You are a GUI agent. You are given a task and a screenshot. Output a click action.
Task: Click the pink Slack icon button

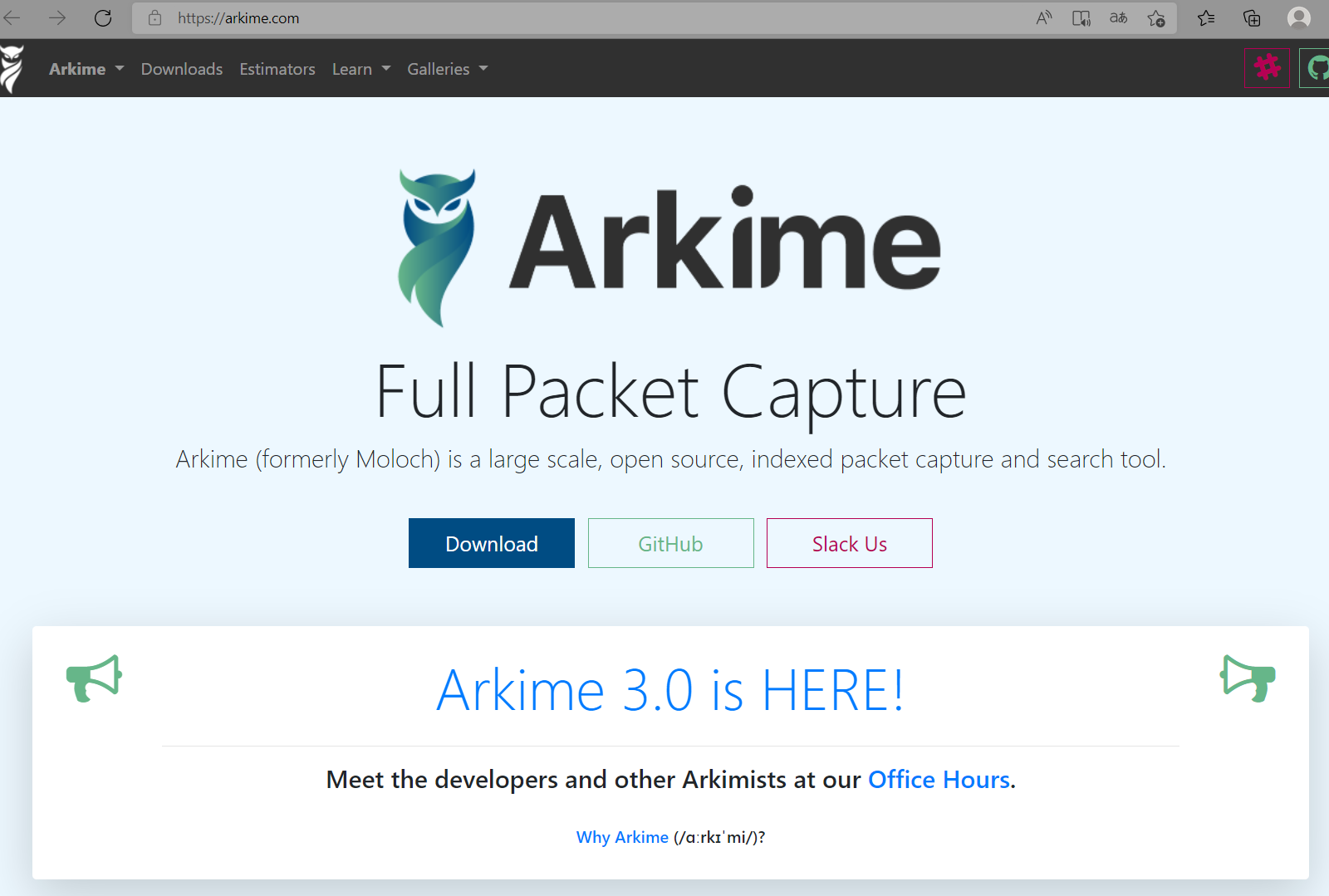[1267, 68]
